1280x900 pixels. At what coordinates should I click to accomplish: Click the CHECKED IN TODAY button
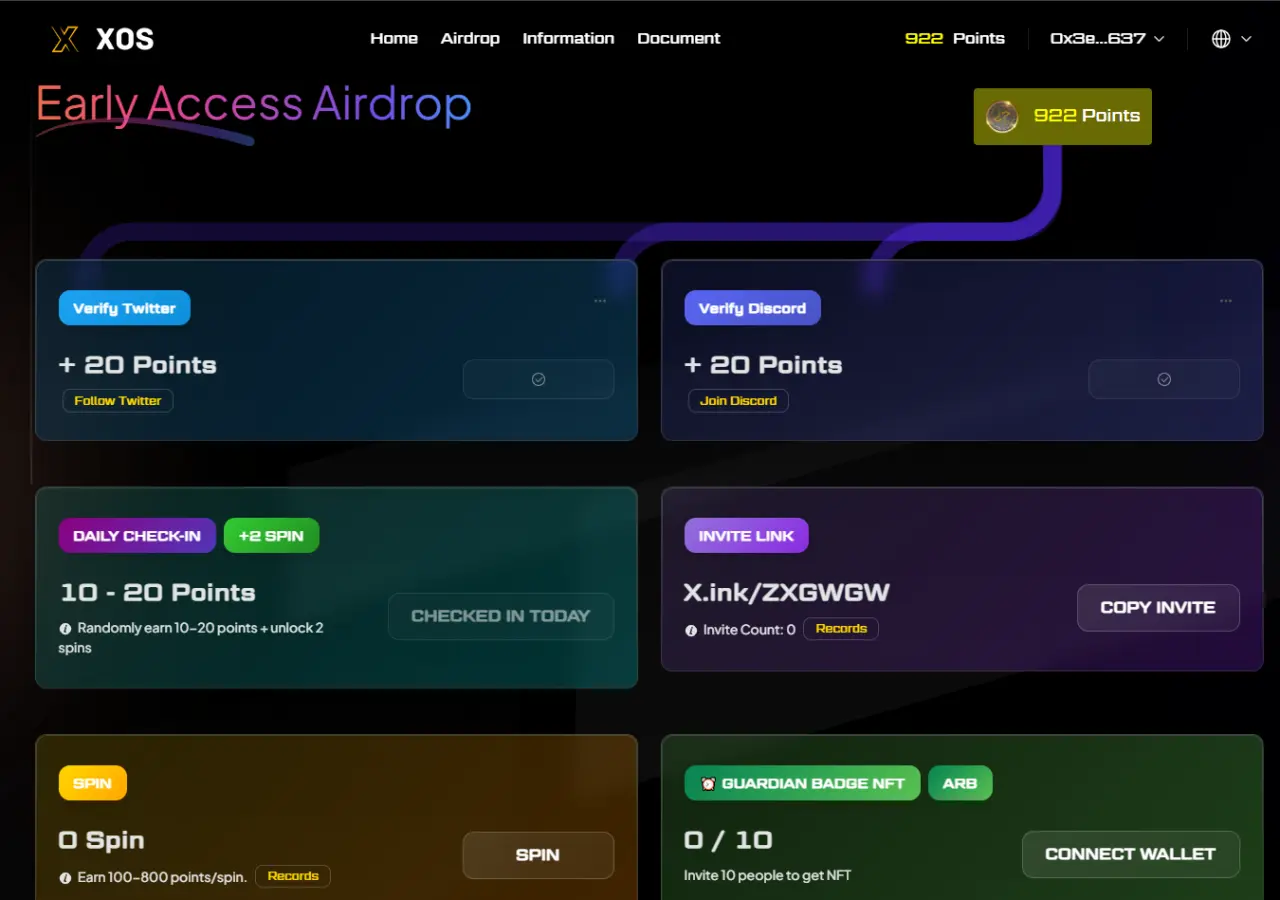pyautogui.click(x=501, y=616)
